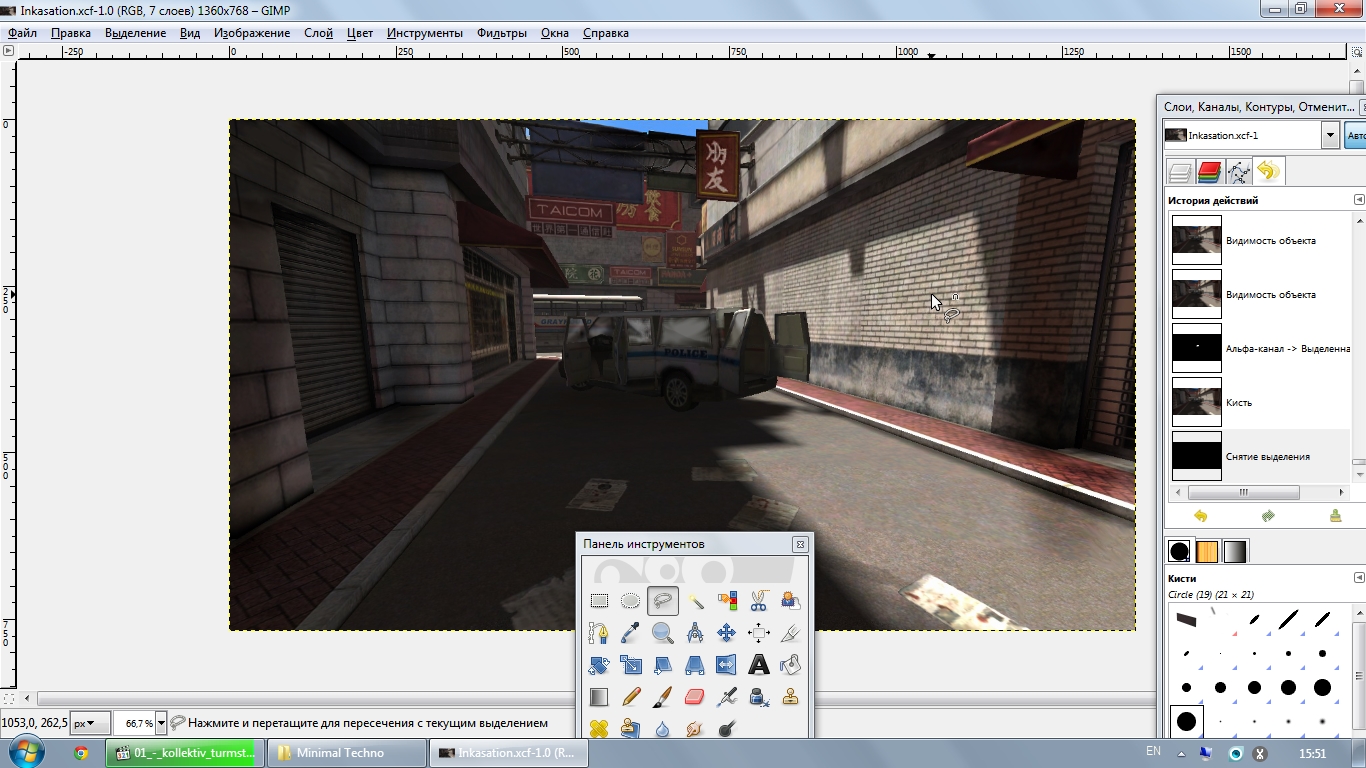Open the Слой menu
1366x768 pixels.
(318, 33)
